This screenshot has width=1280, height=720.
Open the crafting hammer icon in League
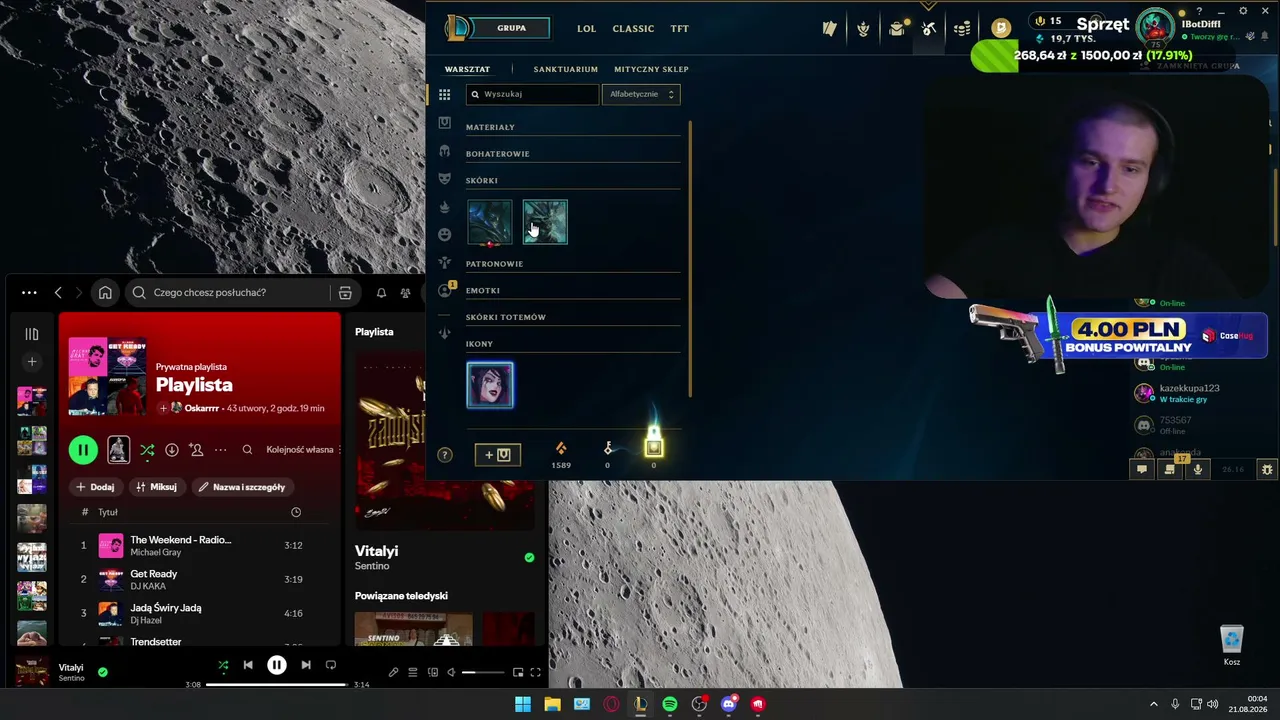[x=929, y=28]
